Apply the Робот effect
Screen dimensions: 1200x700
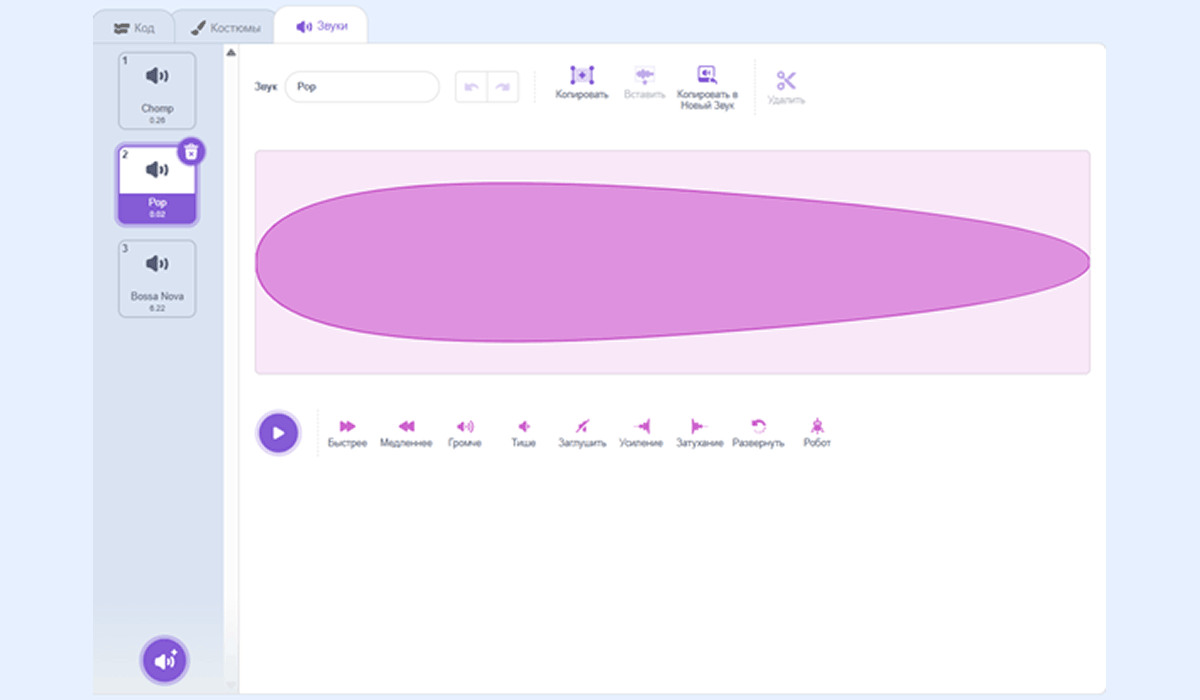[817, 427]
